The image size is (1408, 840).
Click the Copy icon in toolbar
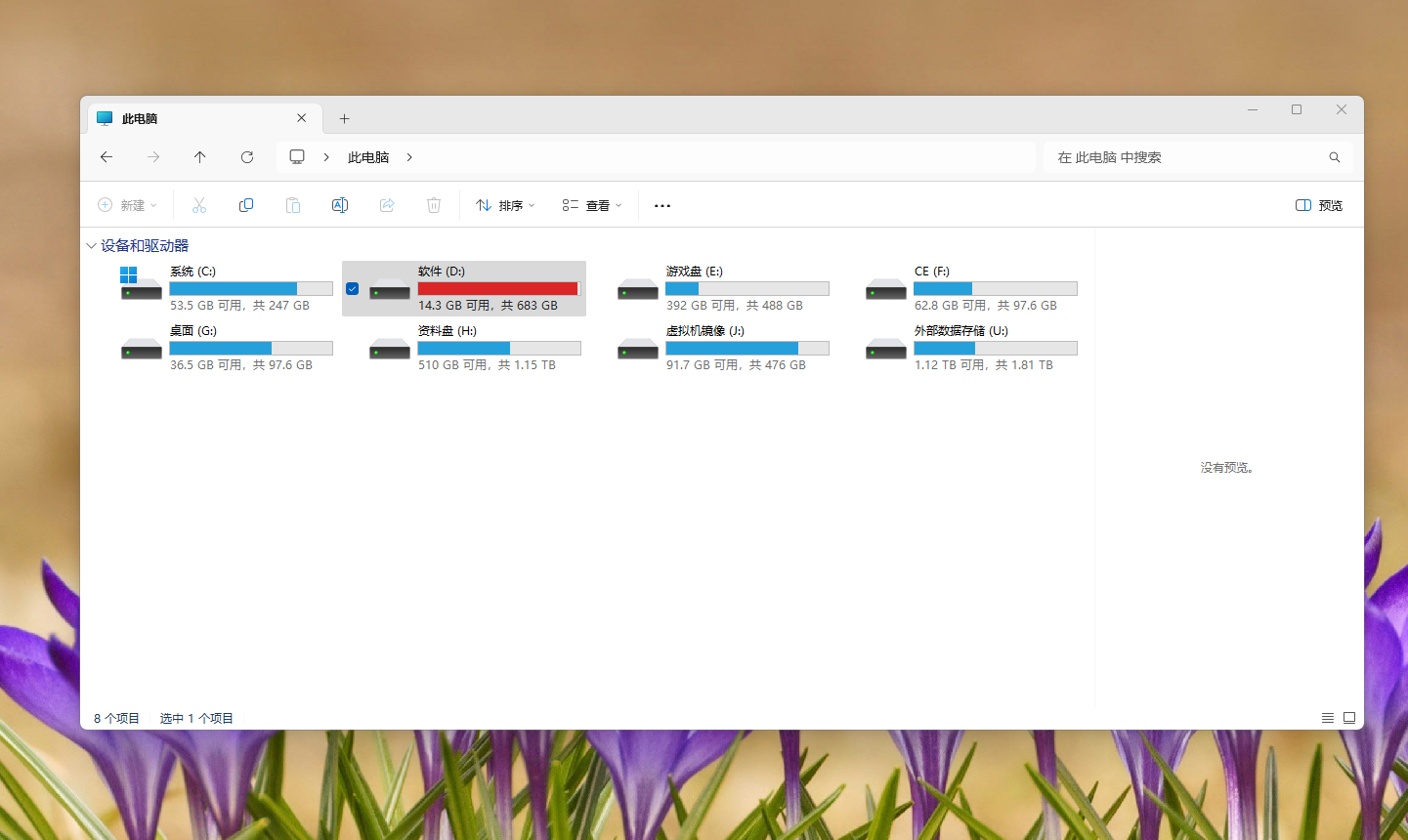click(x=246, y=205)
